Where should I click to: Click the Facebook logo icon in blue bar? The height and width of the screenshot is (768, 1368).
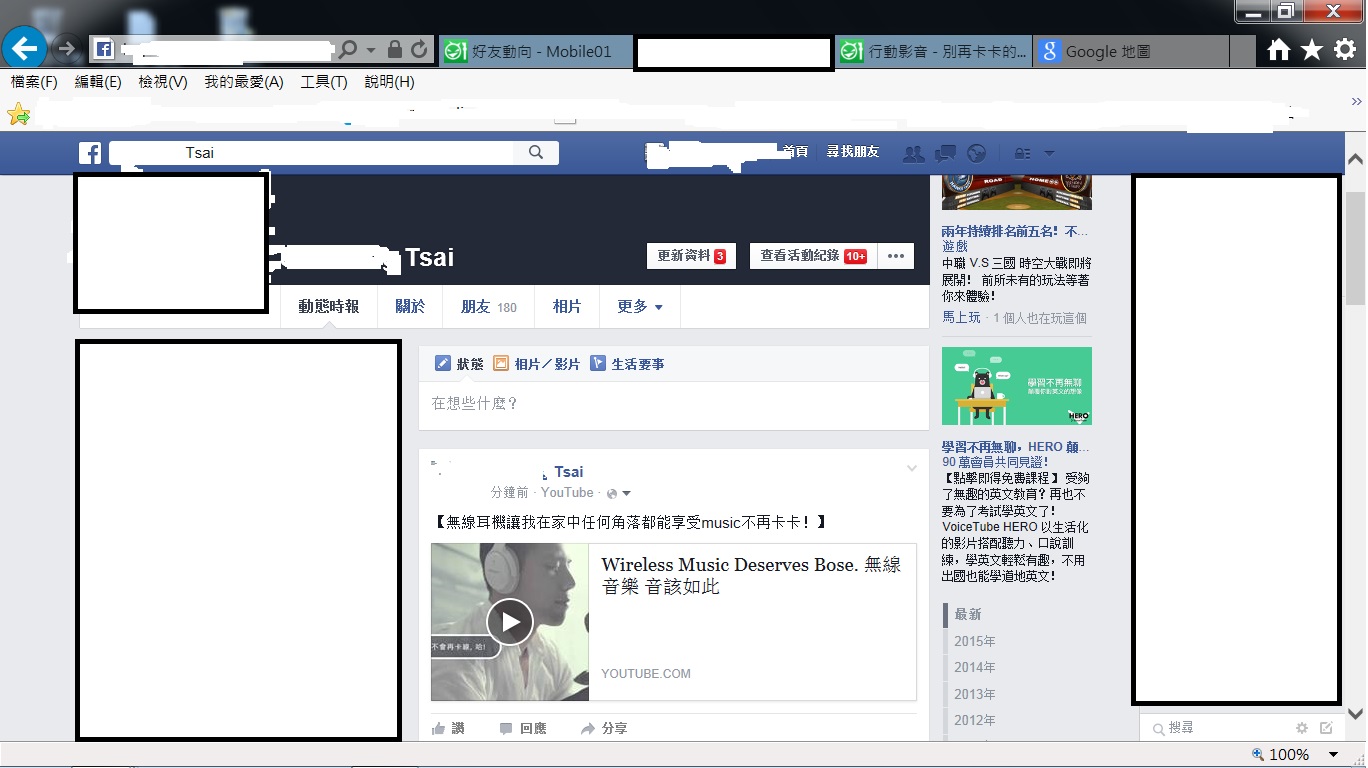(90, 153)
